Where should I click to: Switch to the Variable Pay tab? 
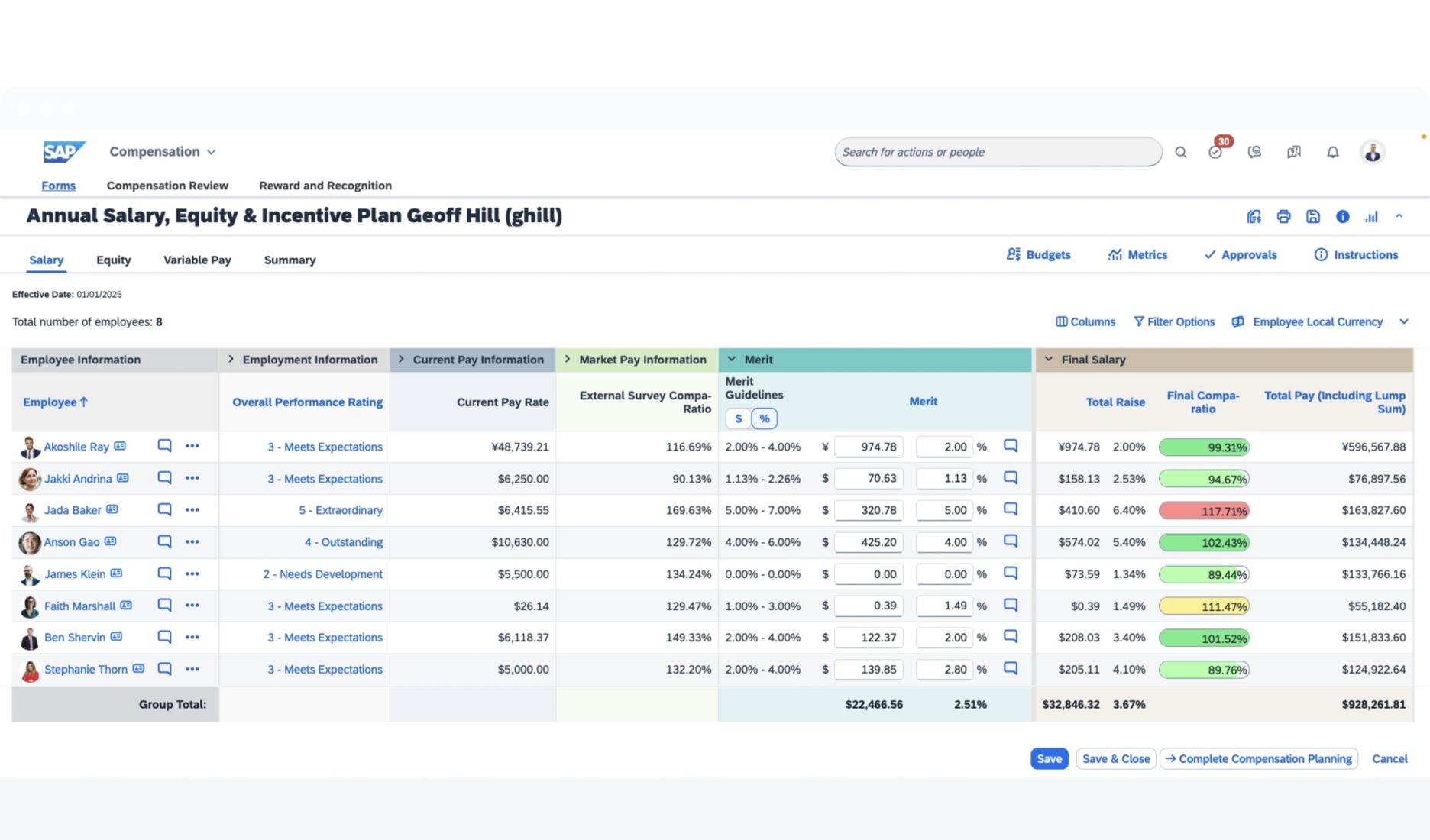[x=197, y=260]
